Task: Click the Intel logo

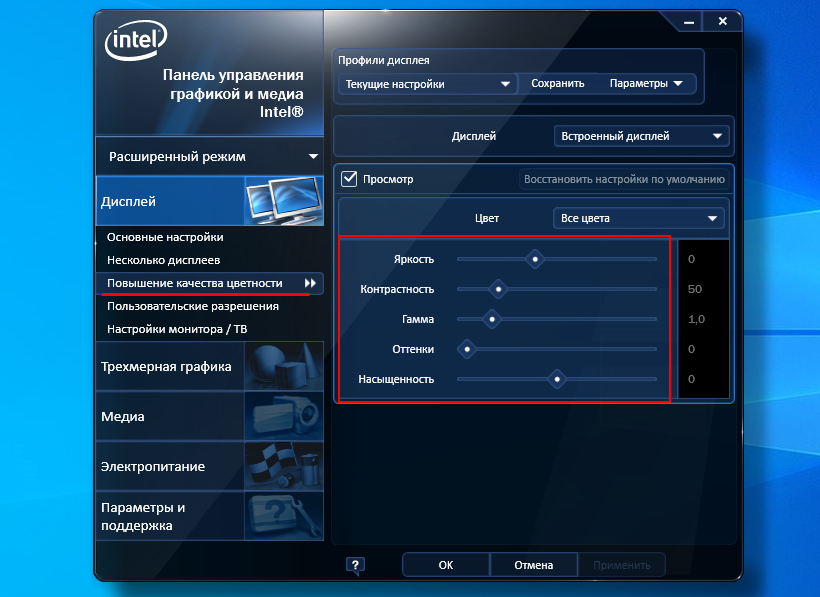Action: 135,40
